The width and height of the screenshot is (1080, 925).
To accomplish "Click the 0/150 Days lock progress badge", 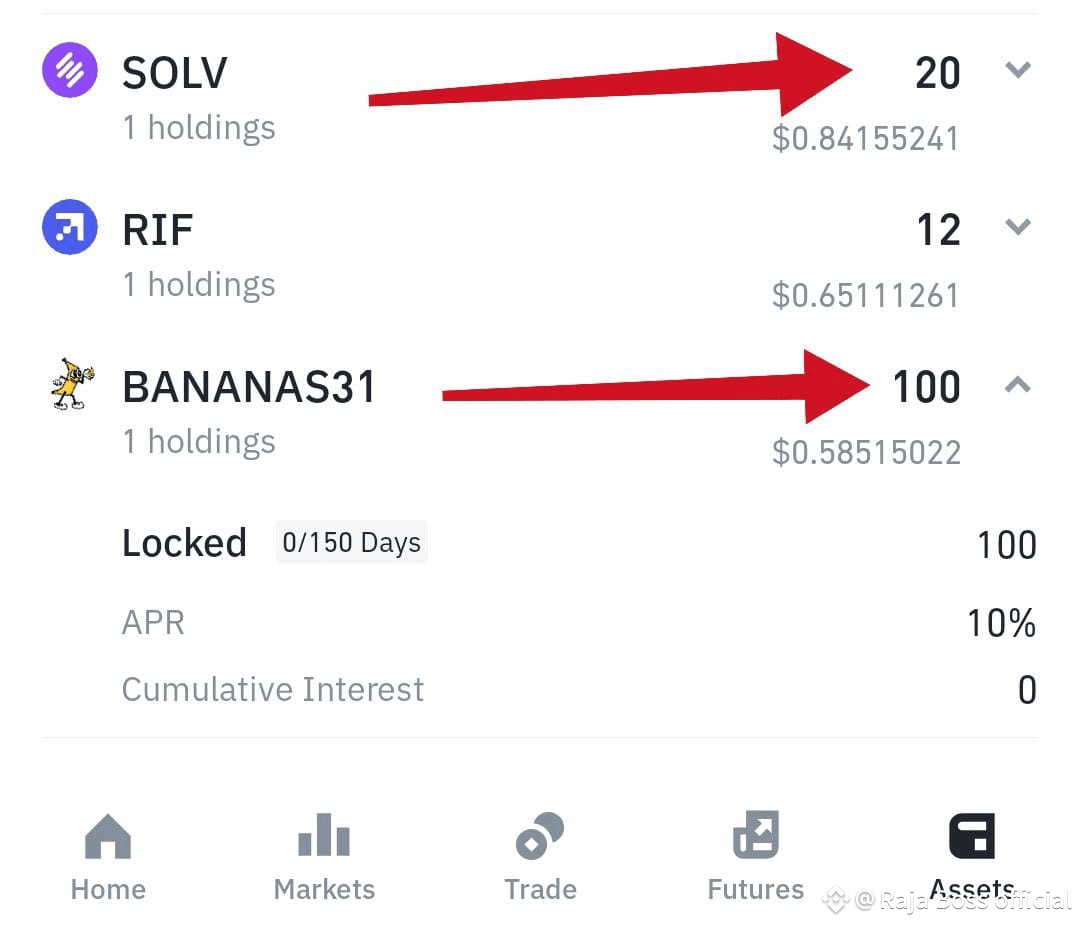I will [351, 542].
